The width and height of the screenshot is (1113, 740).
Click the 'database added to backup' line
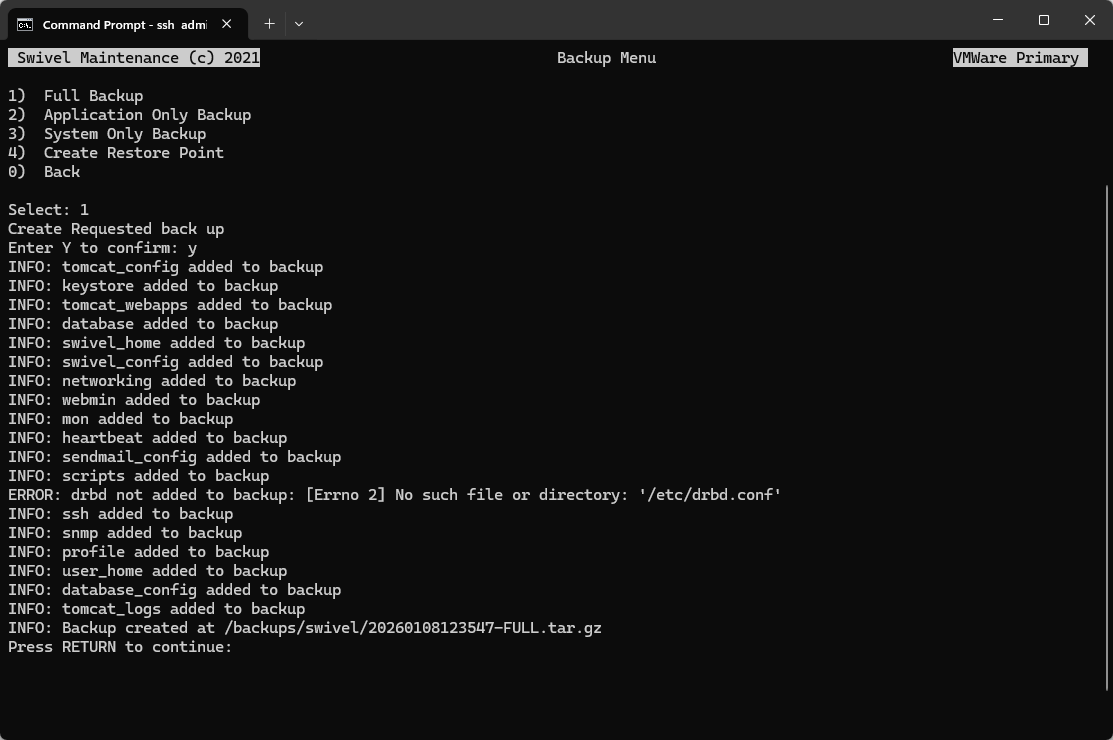(x=142, y=323)
